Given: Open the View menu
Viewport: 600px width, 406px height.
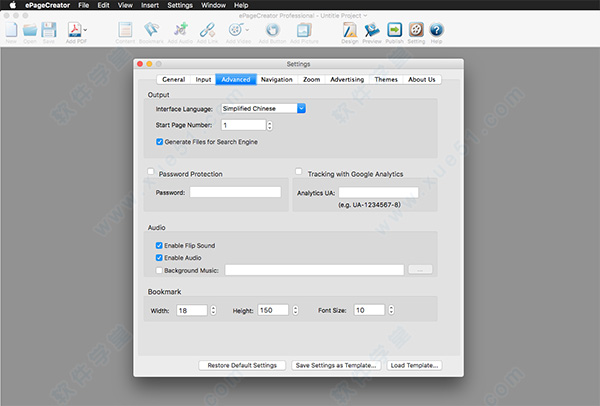Looking at the screenshot, I should click(125, 5).
